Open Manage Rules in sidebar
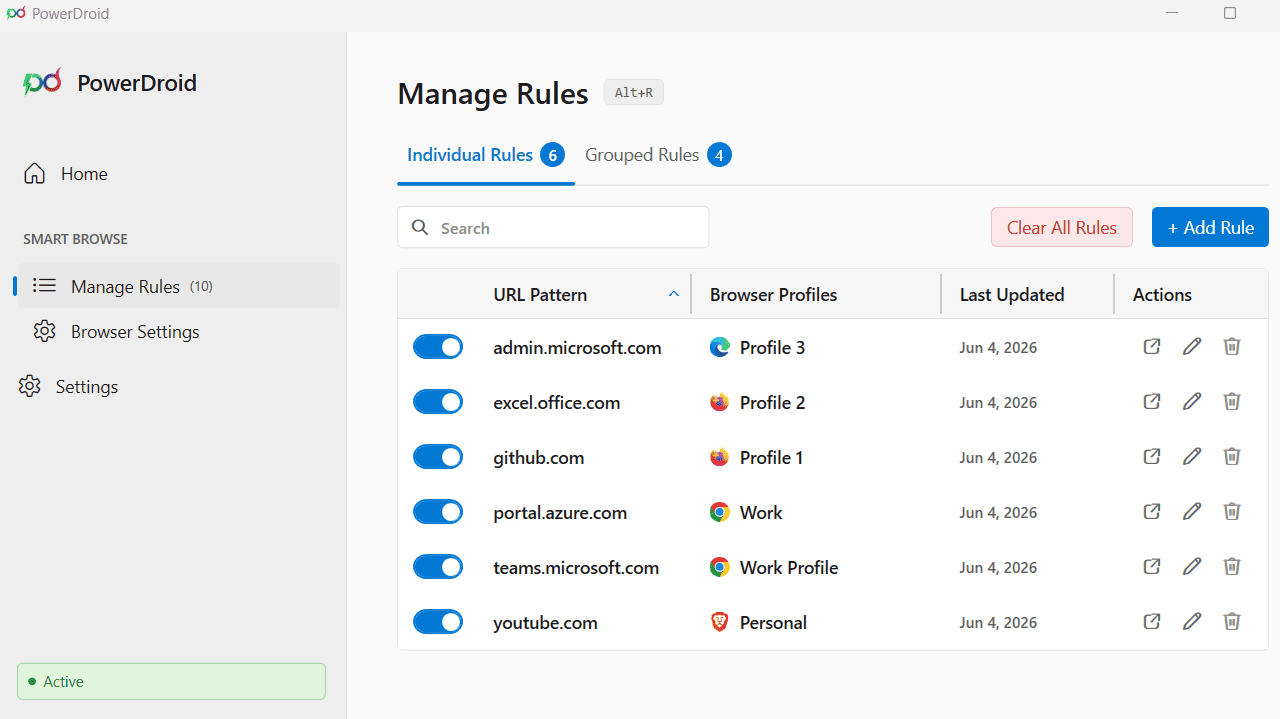The image size is (1280, 719). (179, 286)
